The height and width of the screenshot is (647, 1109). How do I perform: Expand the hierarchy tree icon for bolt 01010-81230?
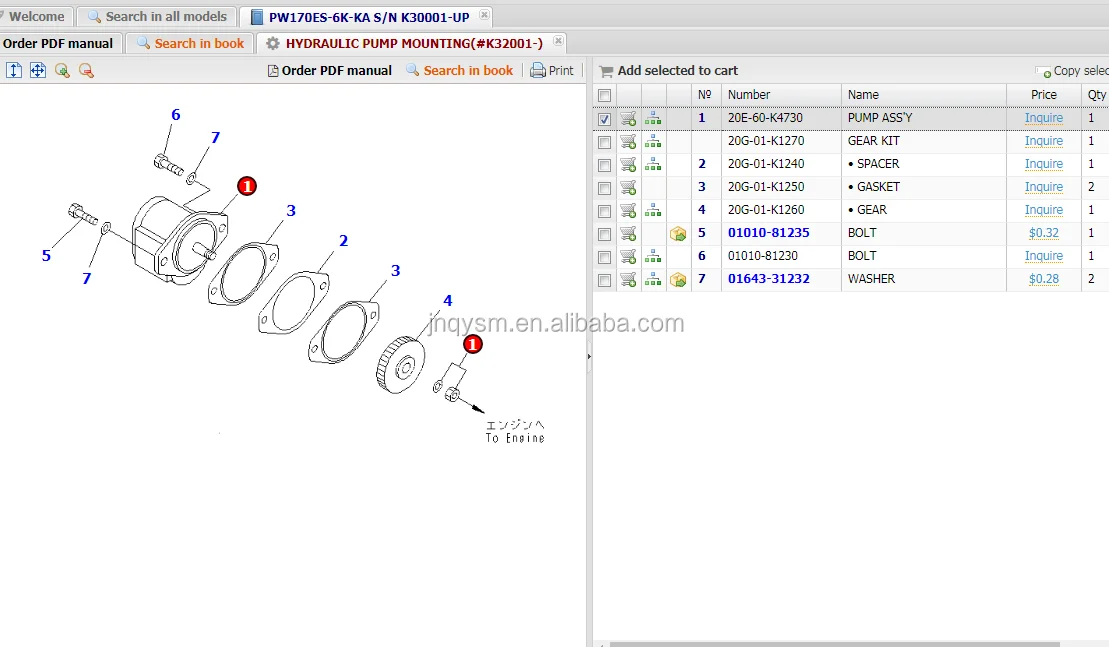pyautogui.click(x=653, y=257)
